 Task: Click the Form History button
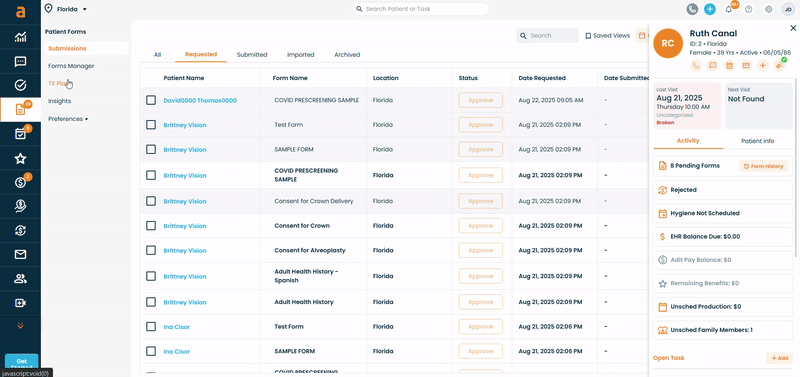tap(763, 166)
